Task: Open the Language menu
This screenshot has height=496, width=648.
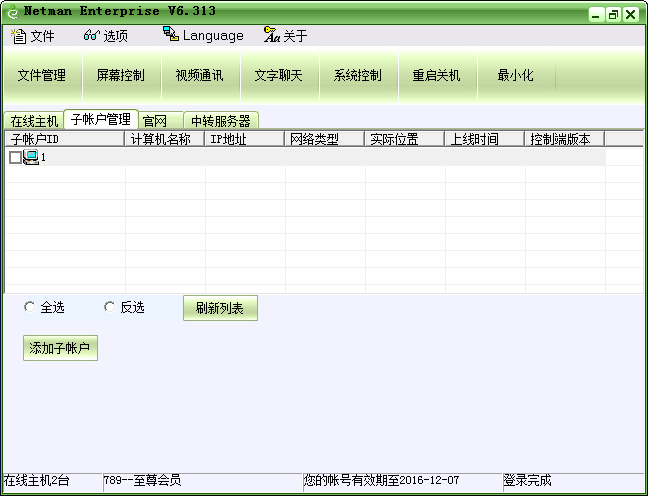Action: 203,35
